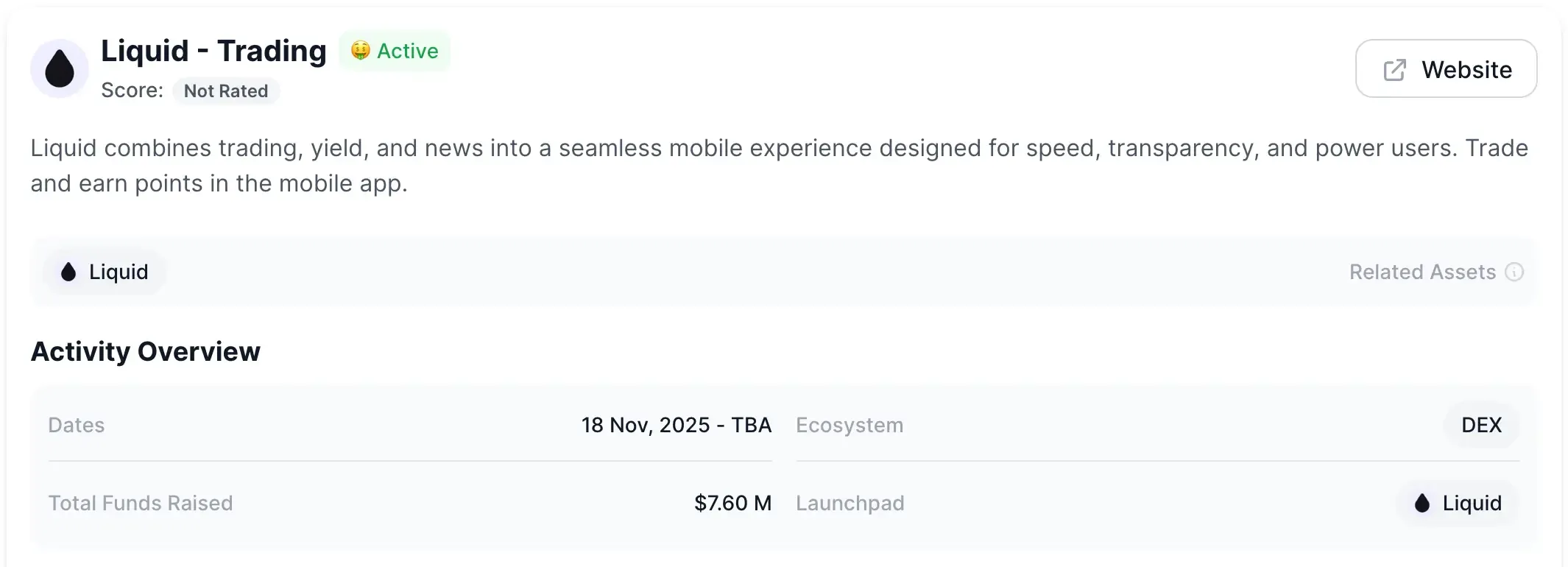
Task: Click the "Related Assets" label
Action: [x=1422, y=272]
